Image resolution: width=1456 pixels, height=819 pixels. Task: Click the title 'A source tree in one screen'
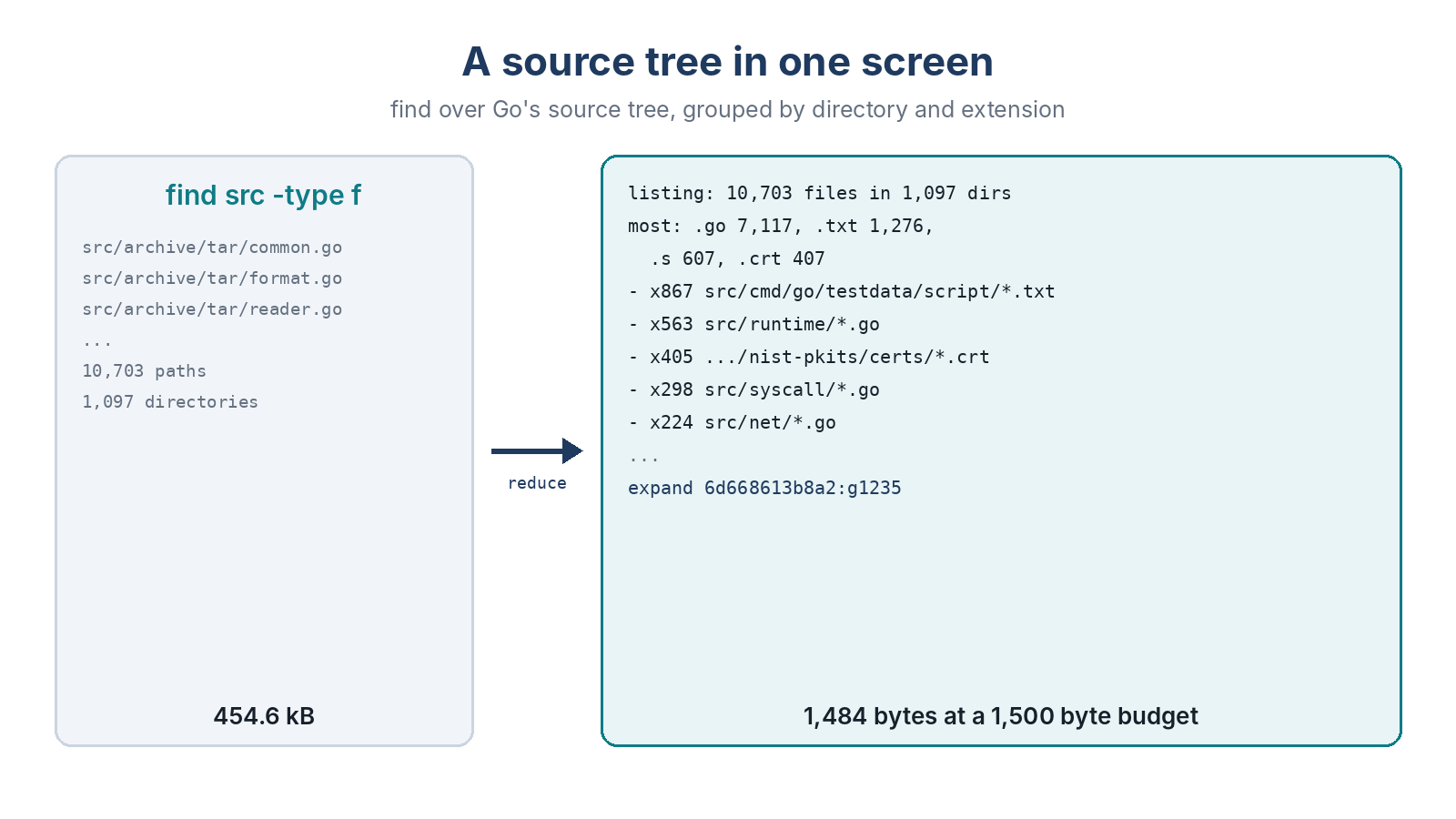click(x=727, y=62)
